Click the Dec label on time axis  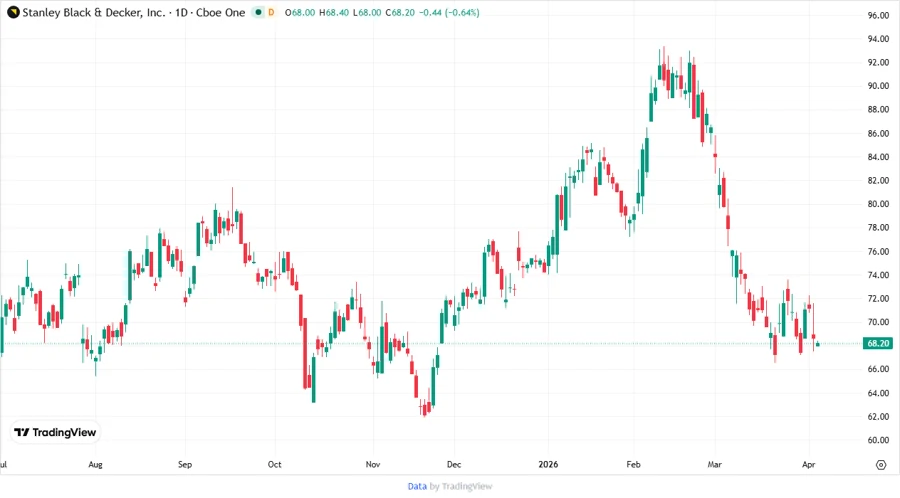tap(454, 465)
